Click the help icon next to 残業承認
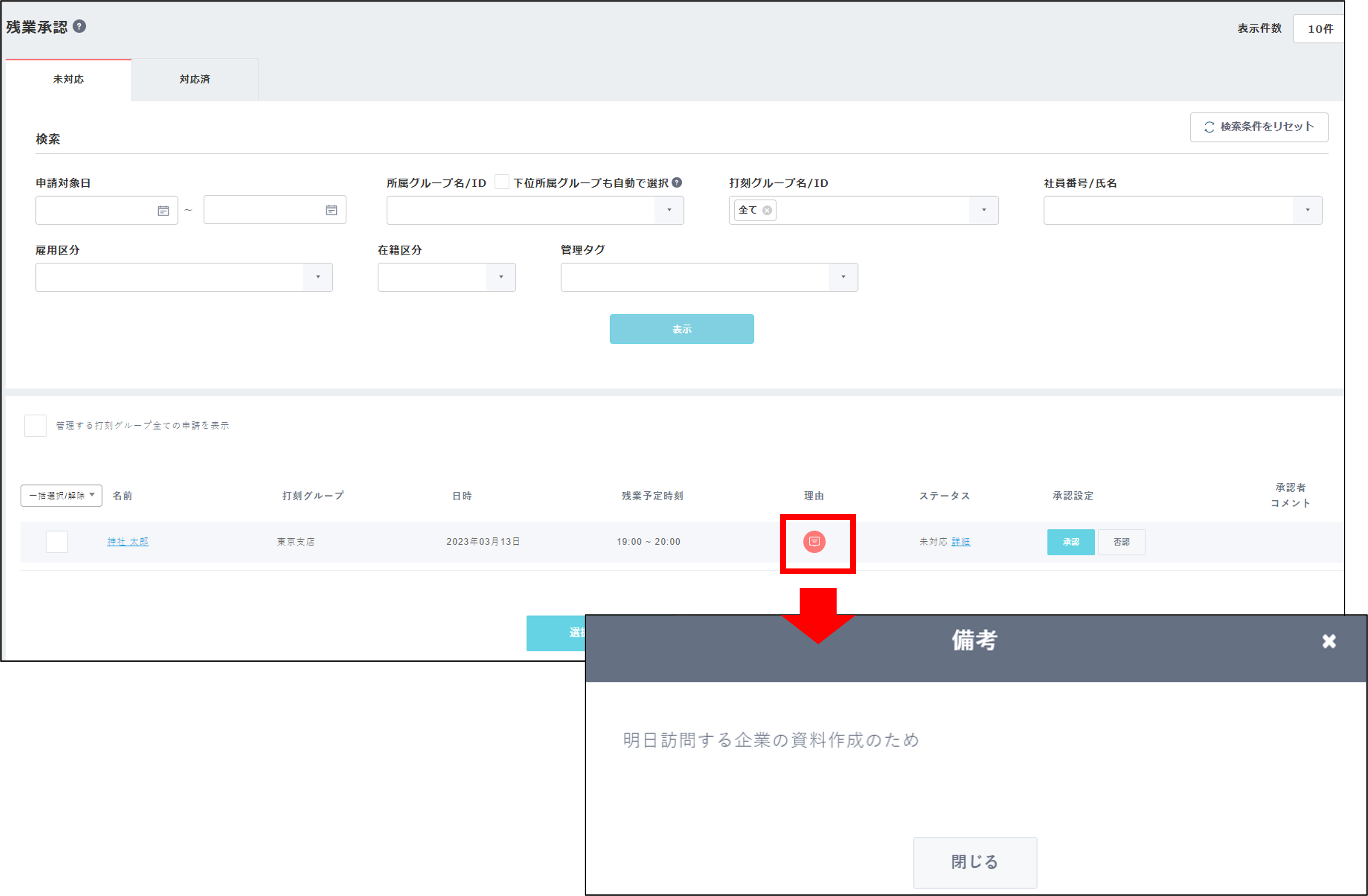Viewport: 1368px width, 896px height. (80, 26)
